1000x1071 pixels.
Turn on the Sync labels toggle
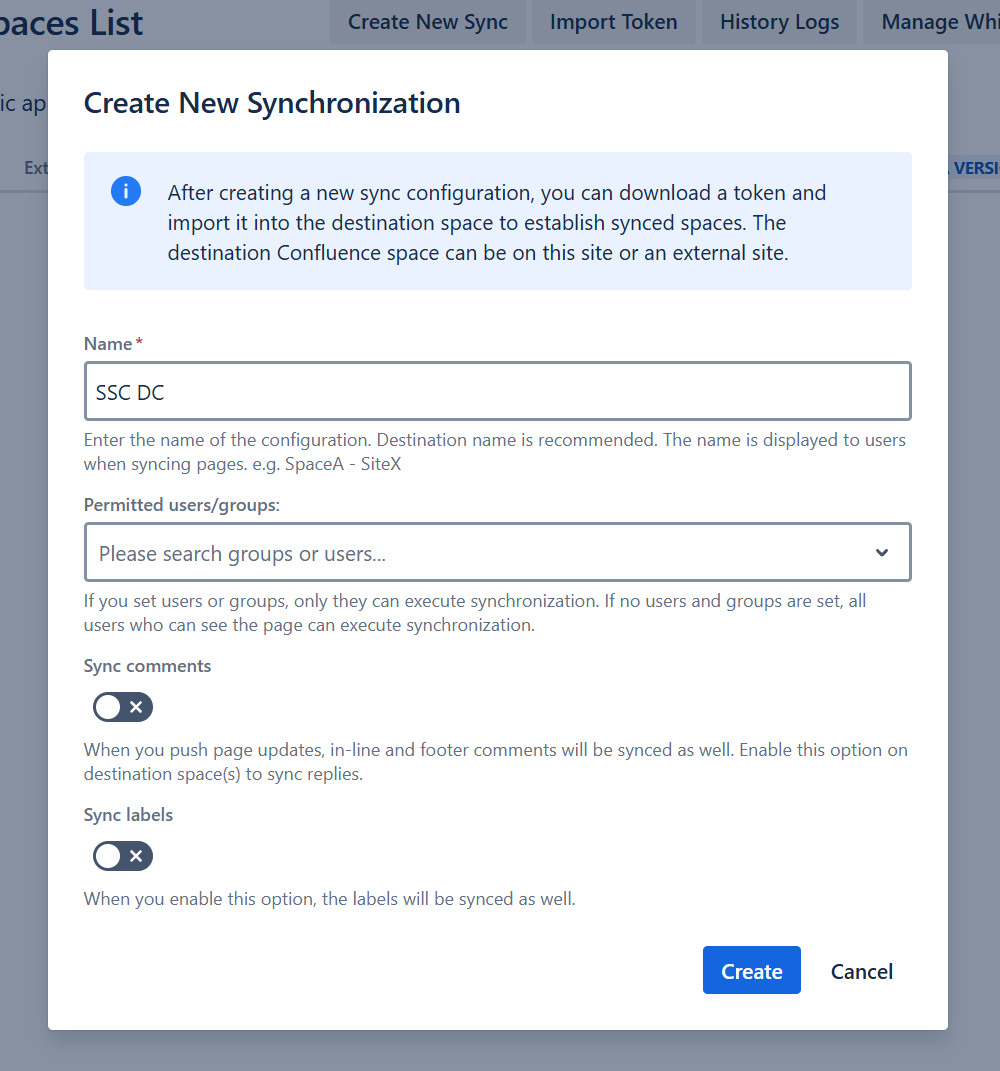click(123, 856)
